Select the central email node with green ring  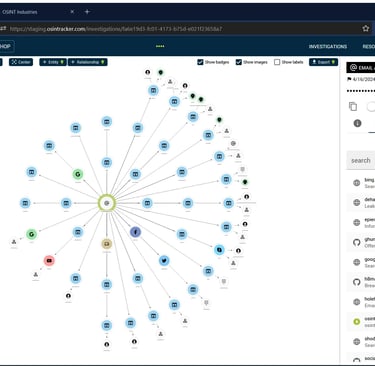point(107,203)
